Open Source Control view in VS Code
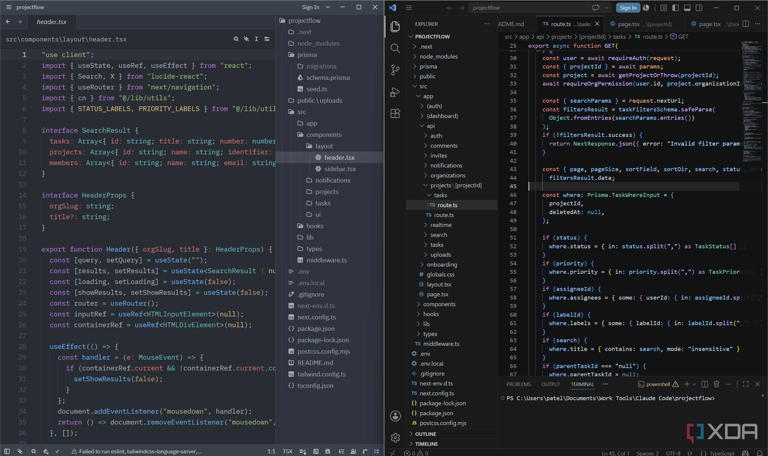The height and width of the screenshot is (456, 768). click(x=395, y=70)
